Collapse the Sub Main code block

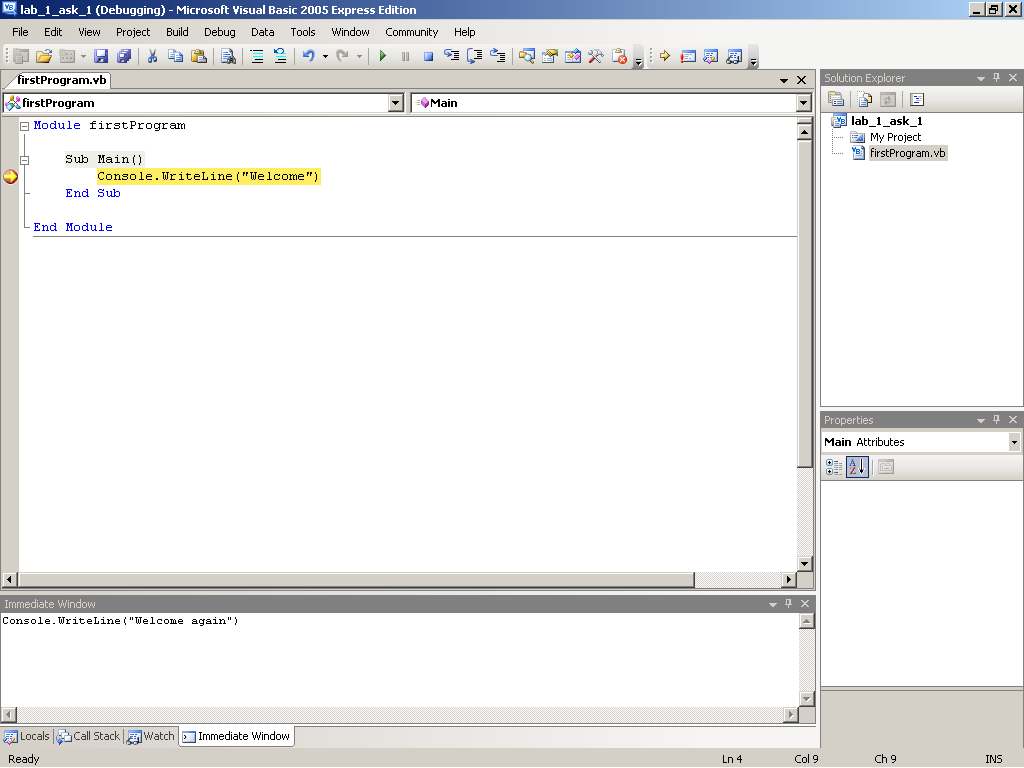[24, 159]
